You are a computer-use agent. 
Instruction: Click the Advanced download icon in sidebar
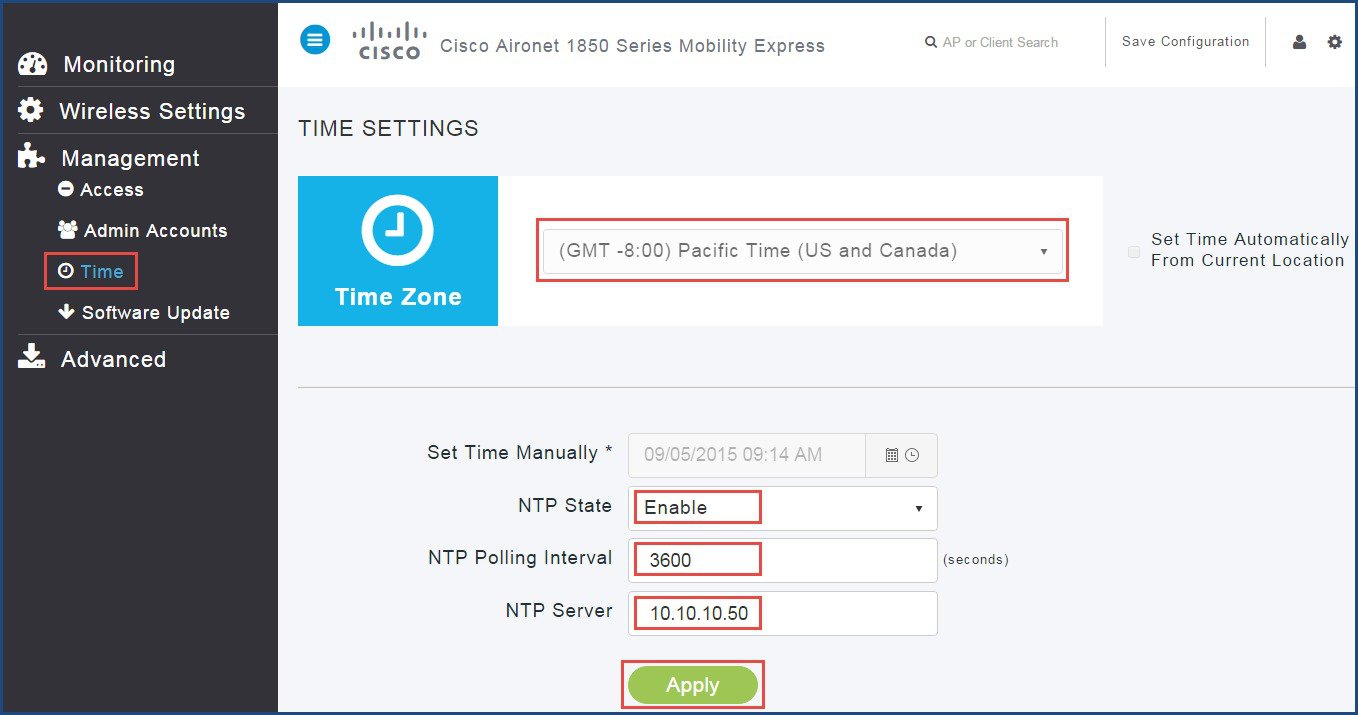(x=32, y=358)
